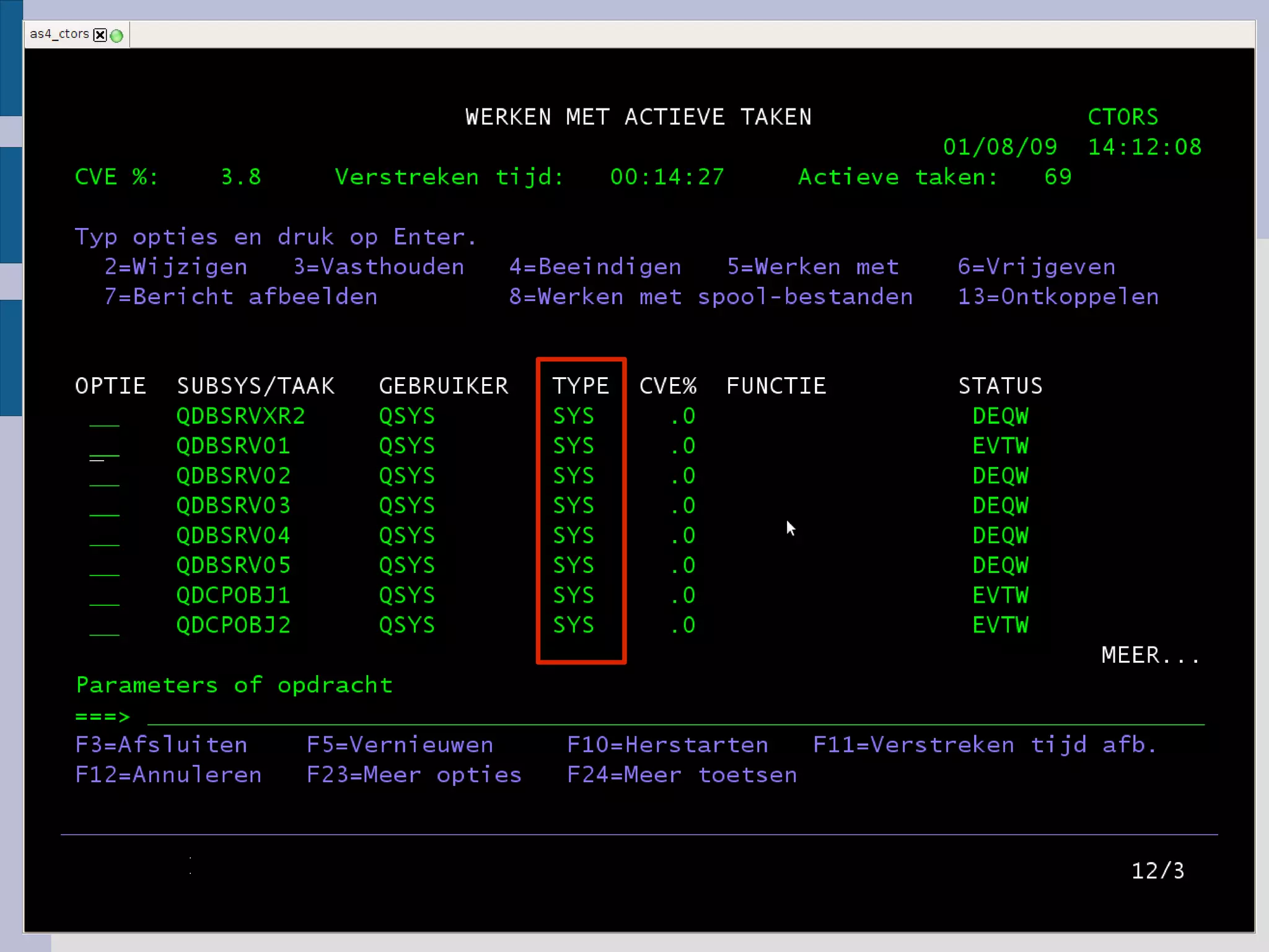1269x952 pixels.
Task: Click F3=Afsluiten function key label
Action: point(161,745)
